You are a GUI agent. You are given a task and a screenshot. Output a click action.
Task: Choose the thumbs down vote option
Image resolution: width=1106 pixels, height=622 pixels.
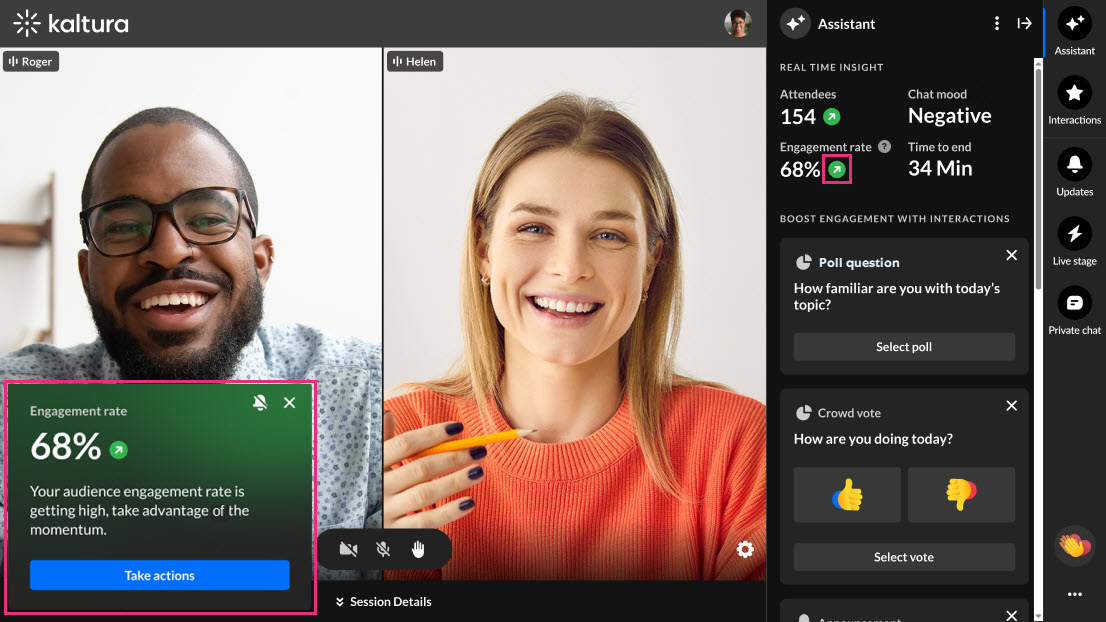pyautogui.click(x=961, y=494)
